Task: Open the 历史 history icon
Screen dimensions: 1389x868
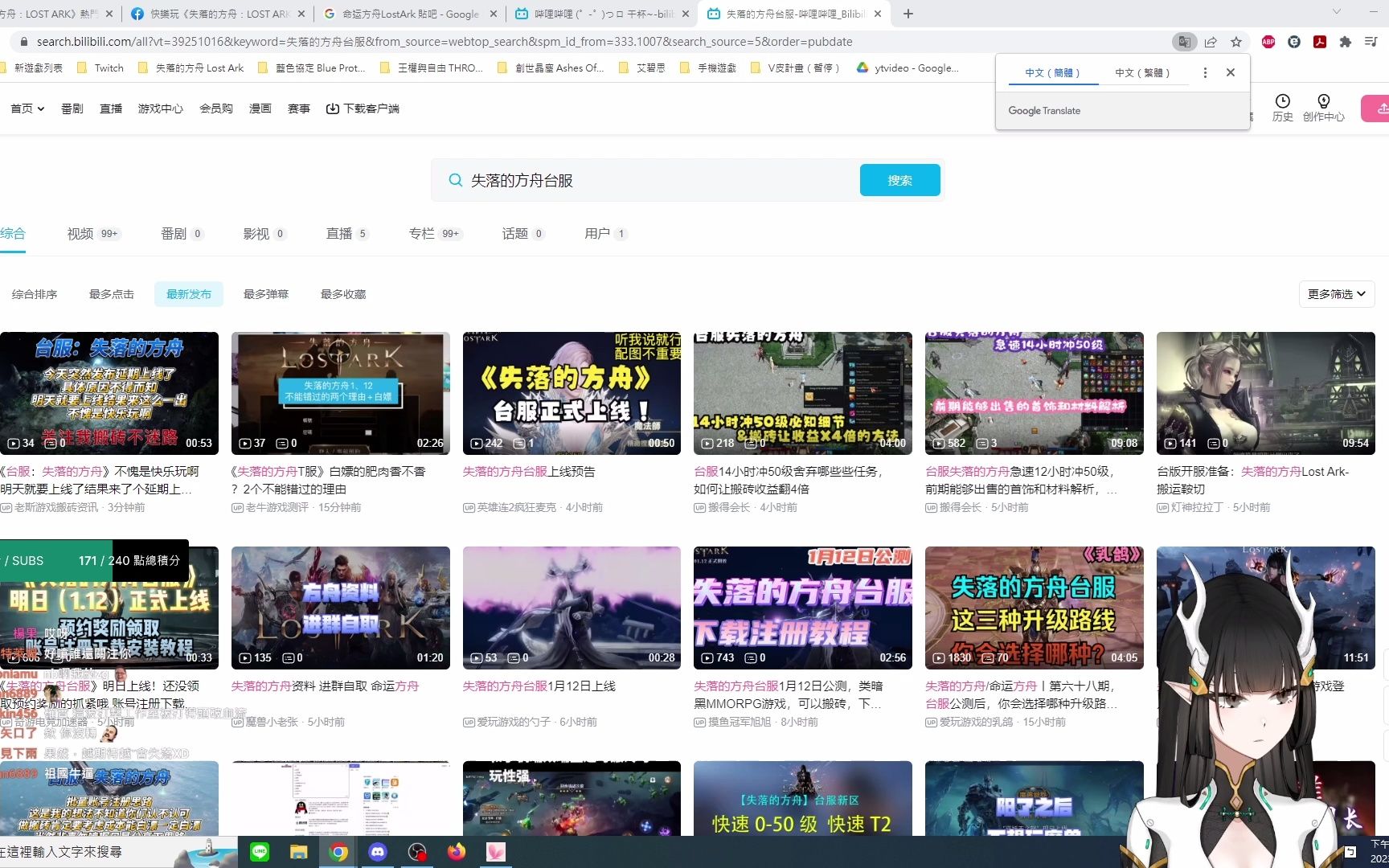Action: [1283, 108]
